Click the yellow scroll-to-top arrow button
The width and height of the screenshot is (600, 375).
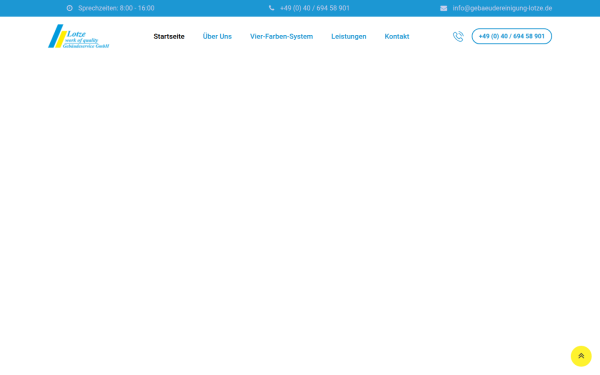coord(581,356)
